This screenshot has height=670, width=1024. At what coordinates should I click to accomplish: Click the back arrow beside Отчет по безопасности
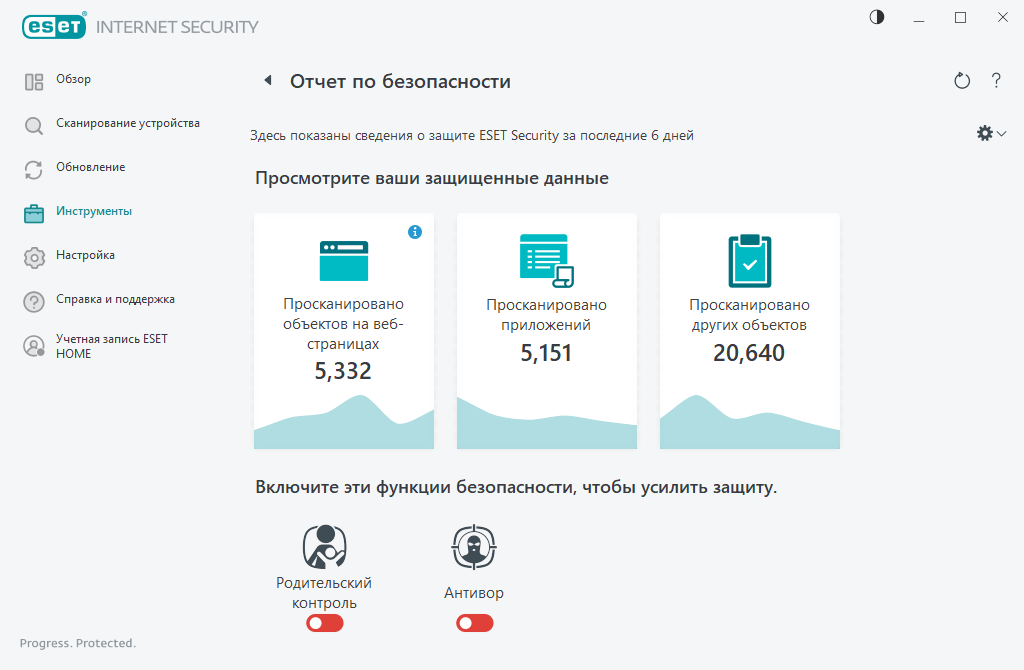(268, 80)
